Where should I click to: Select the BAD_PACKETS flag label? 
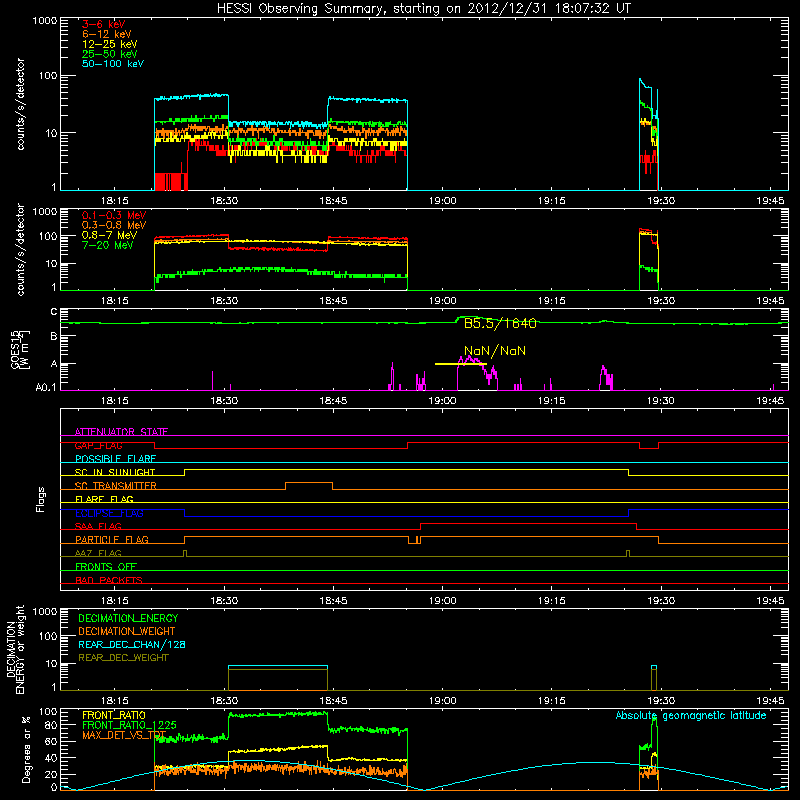[x=109, y=580]
